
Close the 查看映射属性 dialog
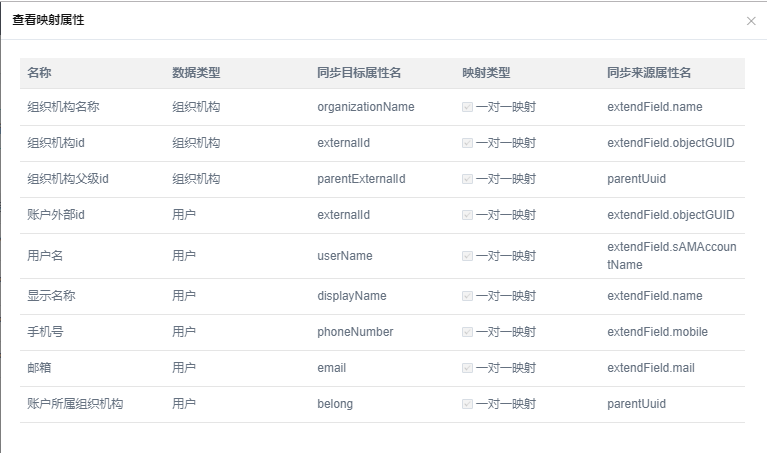pos(751,21)
